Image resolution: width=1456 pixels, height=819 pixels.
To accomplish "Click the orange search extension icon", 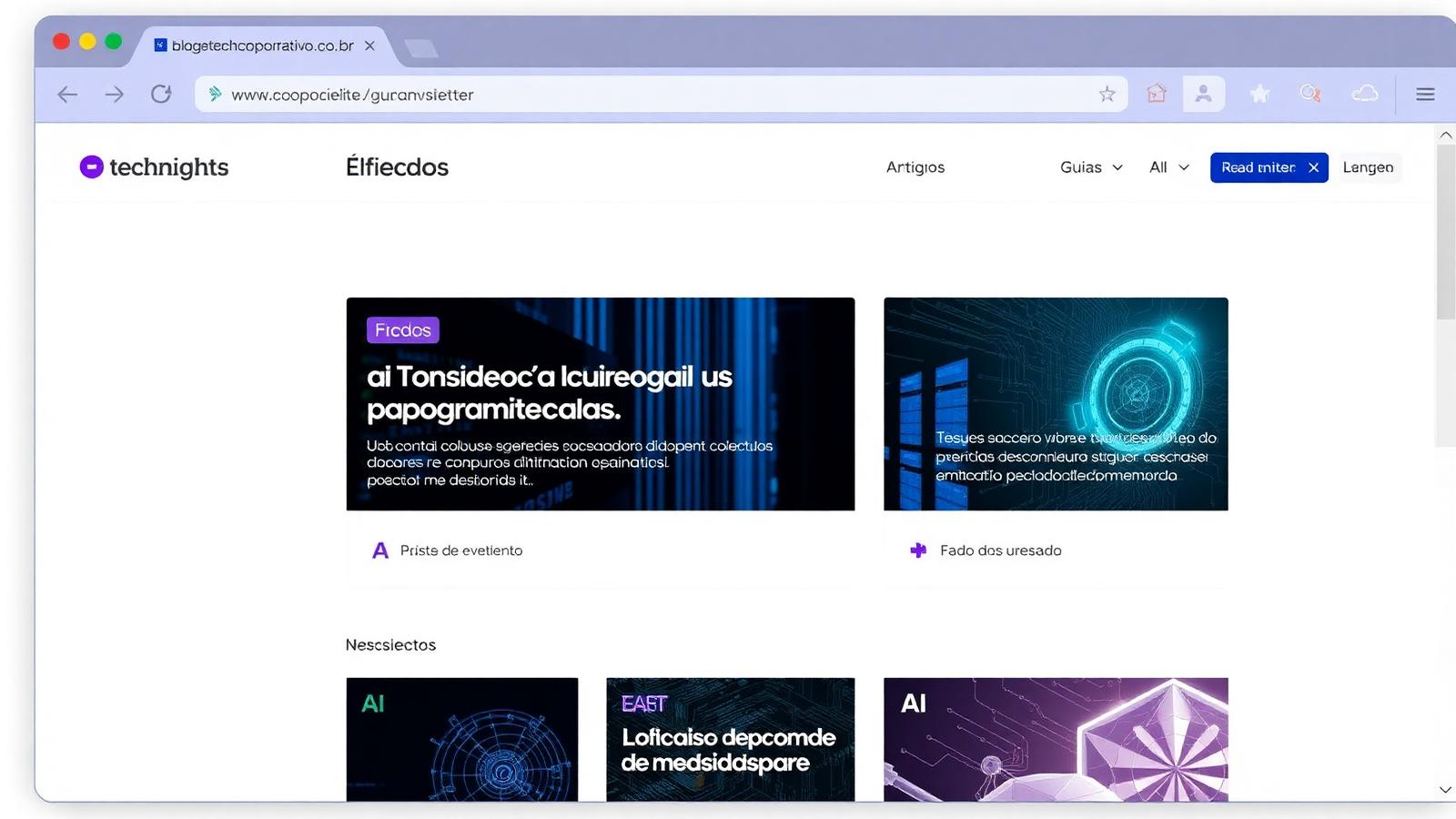I will (1310, 93).
